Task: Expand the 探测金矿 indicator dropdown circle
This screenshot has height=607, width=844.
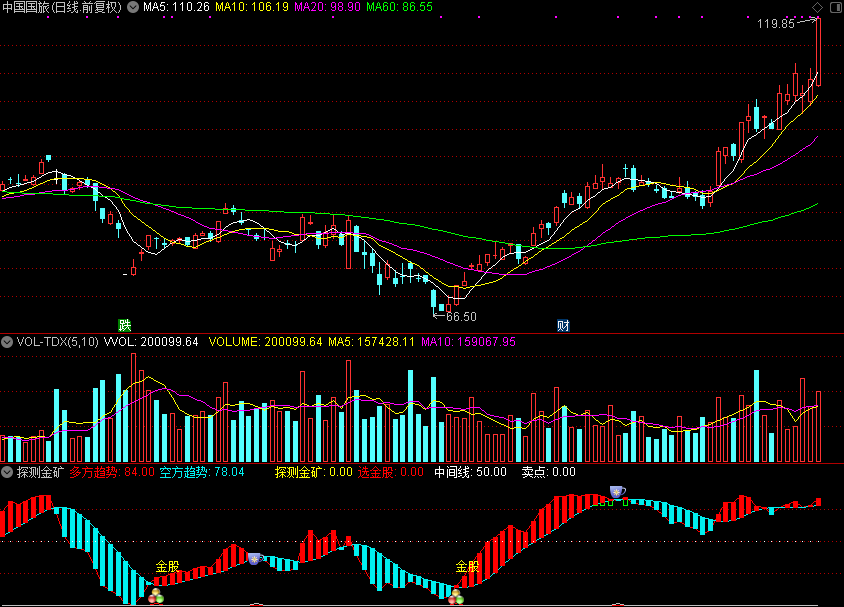Action: point(7,472)
